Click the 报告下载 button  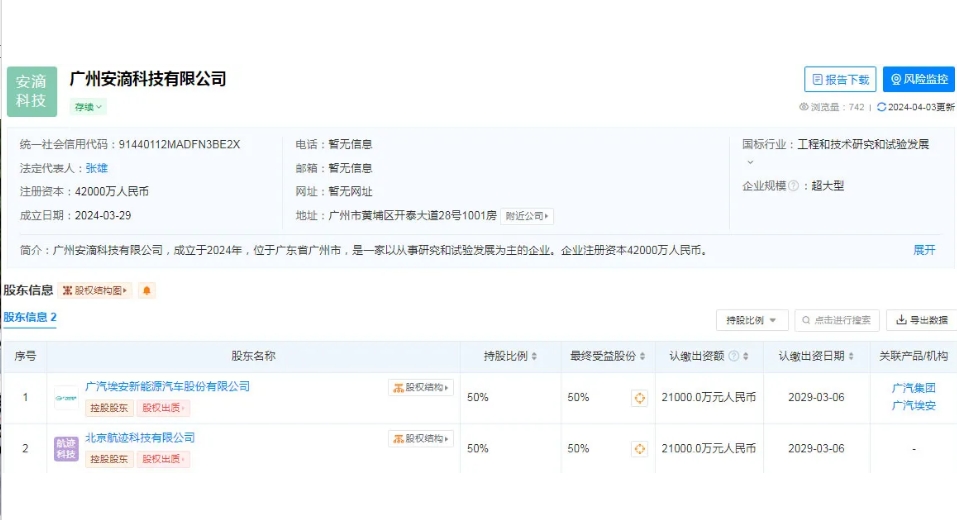click(x=840, y=79)
